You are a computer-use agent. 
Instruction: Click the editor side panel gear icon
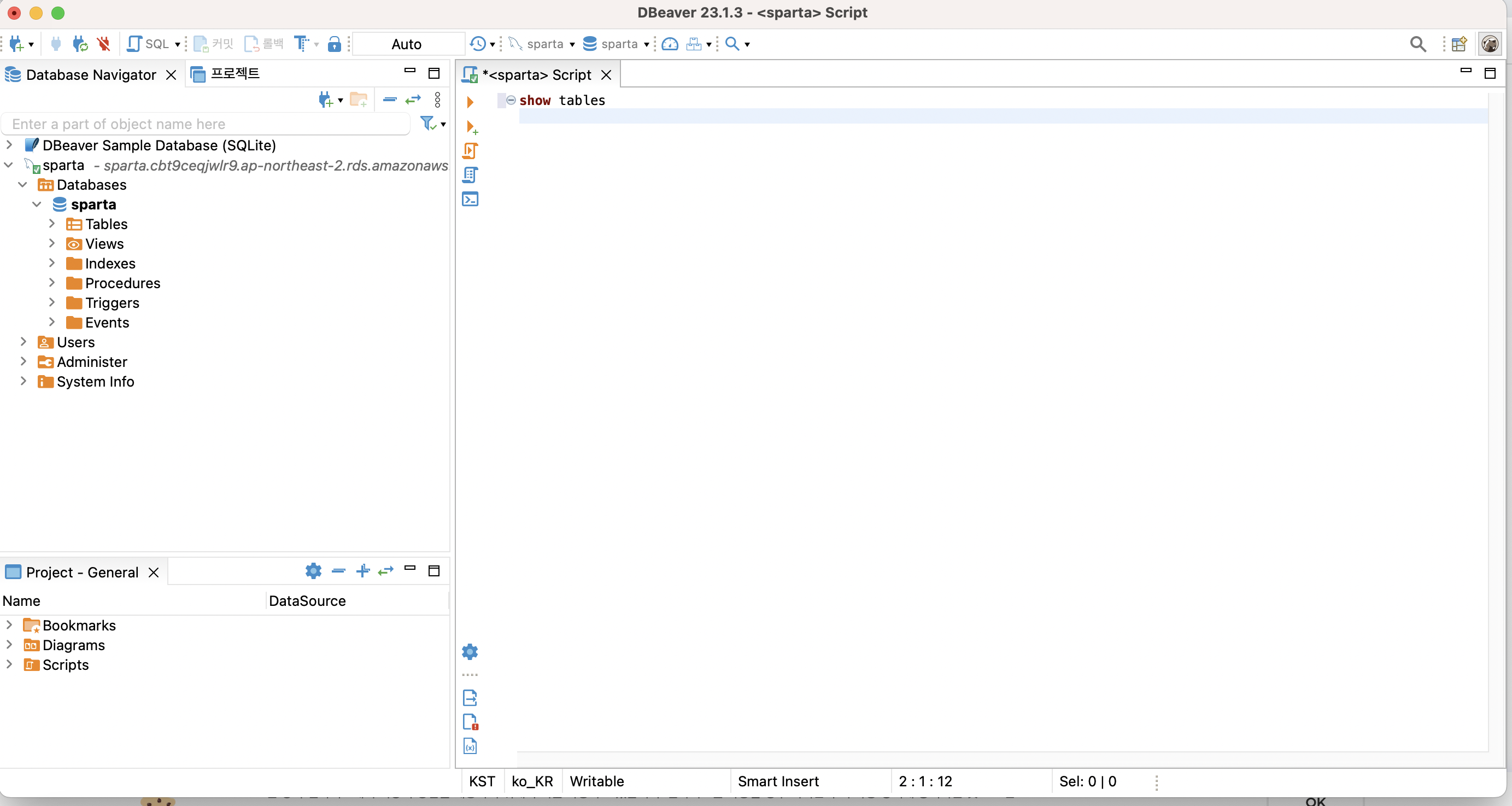tap(470, 652)
